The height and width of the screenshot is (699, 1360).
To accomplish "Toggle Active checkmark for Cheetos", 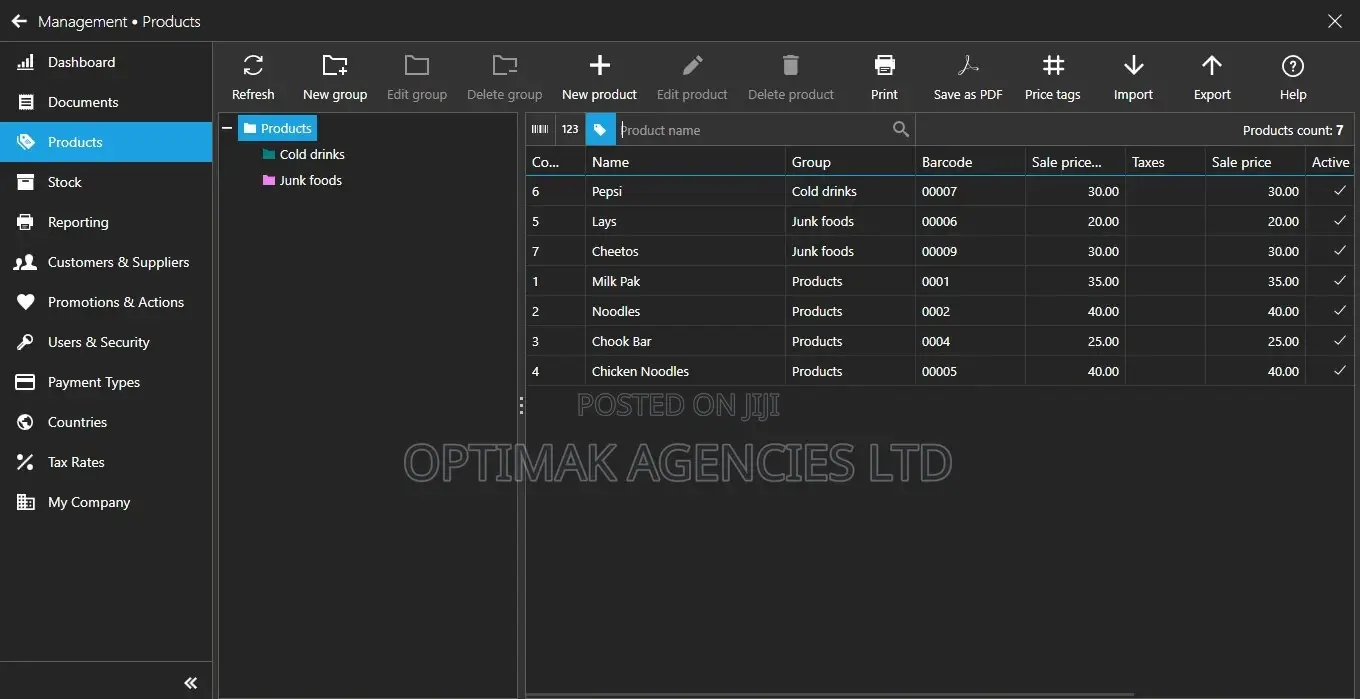I will click(1340, 250).
